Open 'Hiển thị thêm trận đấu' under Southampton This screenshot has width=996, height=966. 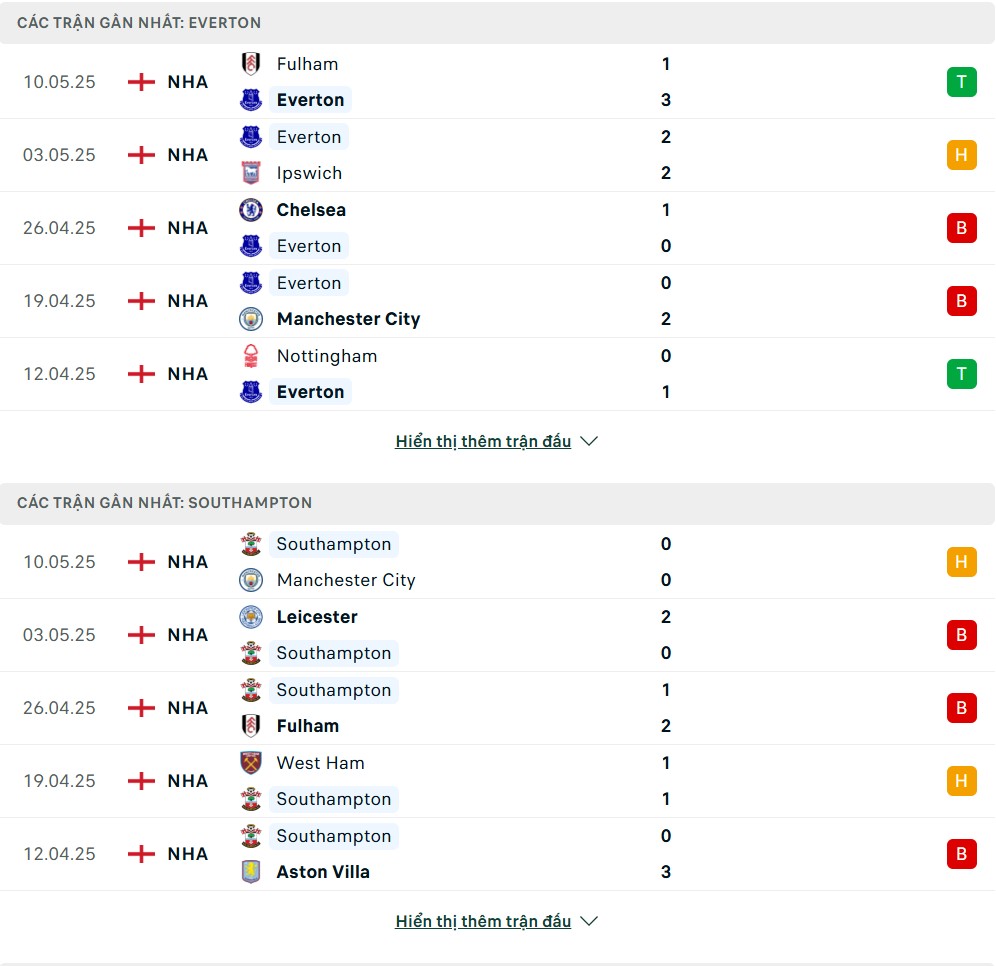pos(483,922)
